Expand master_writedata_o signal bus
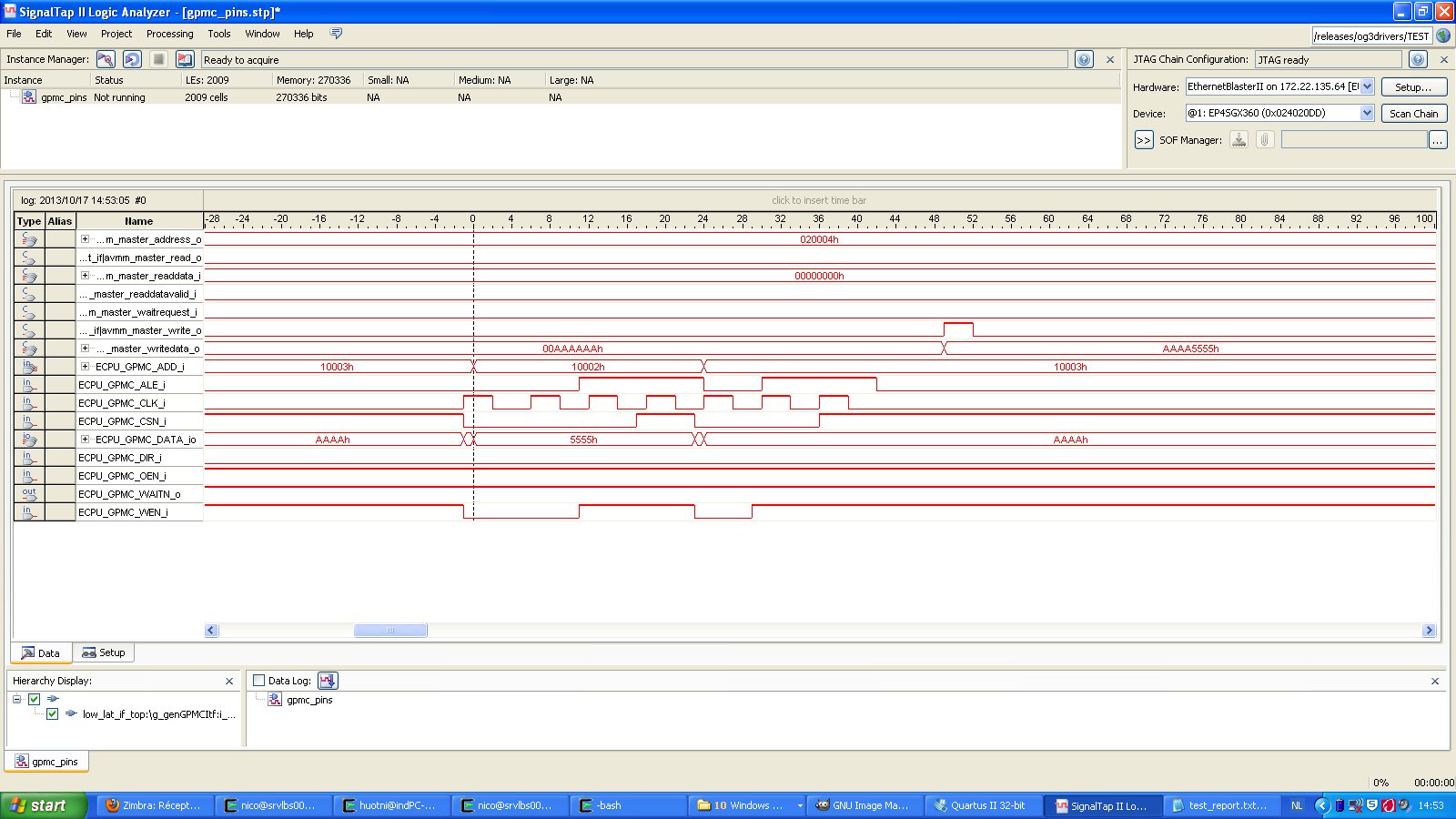Screen dimensions: 1456x819 85,349
